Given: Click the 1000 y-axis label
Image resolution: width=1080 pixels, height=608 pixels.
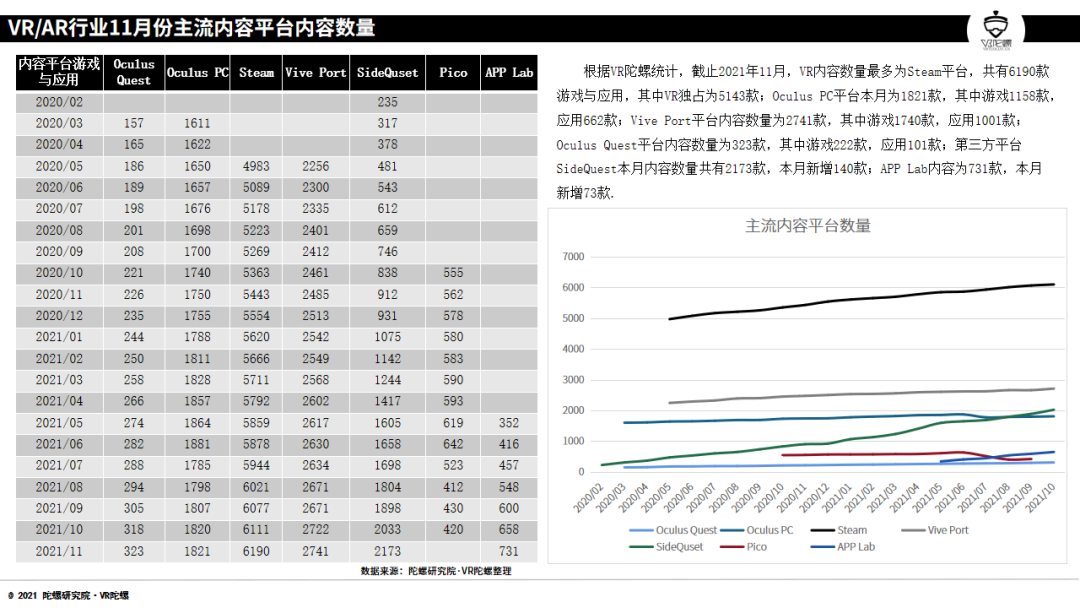Looking at the screenshot, I should (x=573, y=441).
